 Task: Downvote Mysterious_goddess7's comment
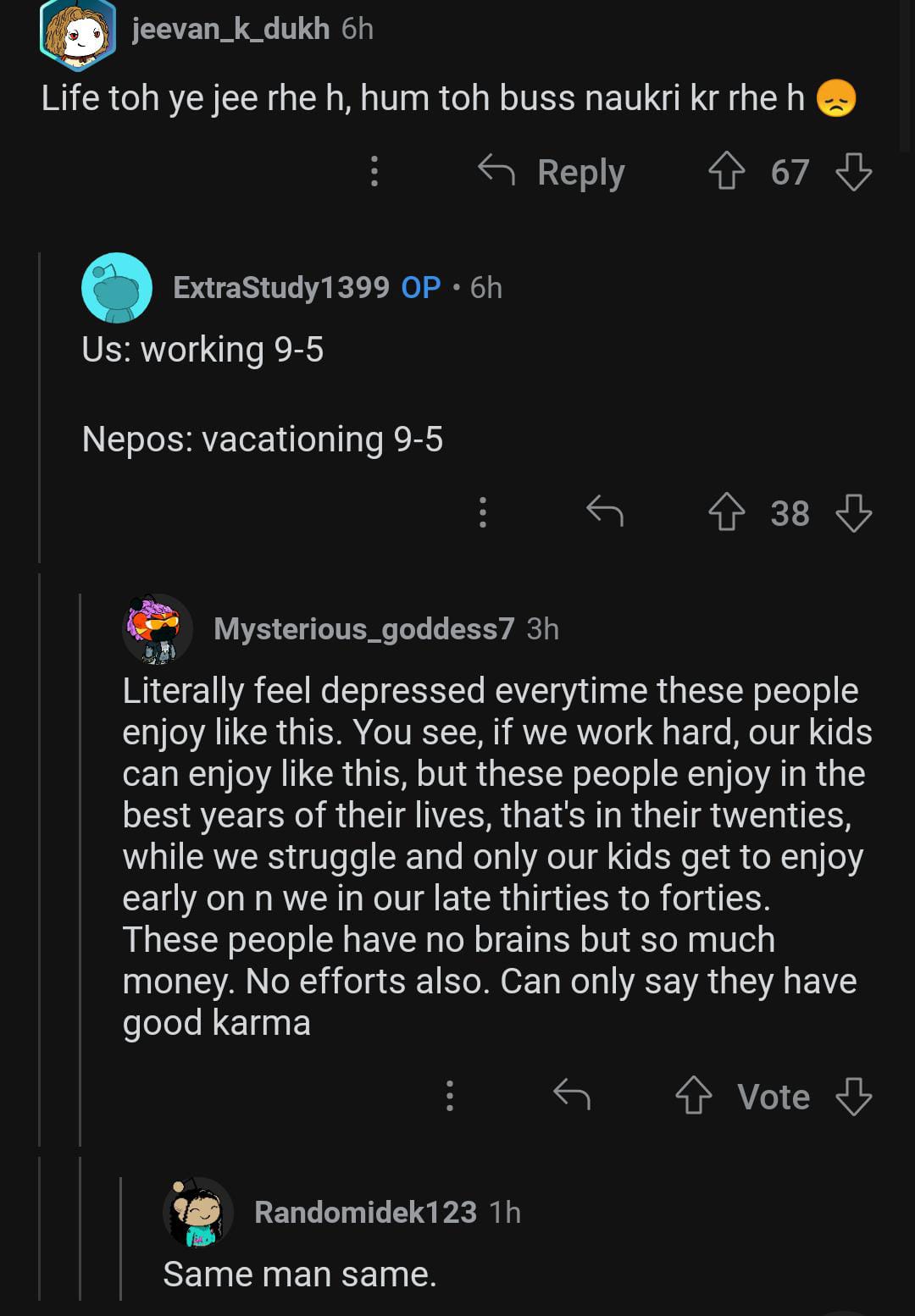click(x=853, y=1097)
